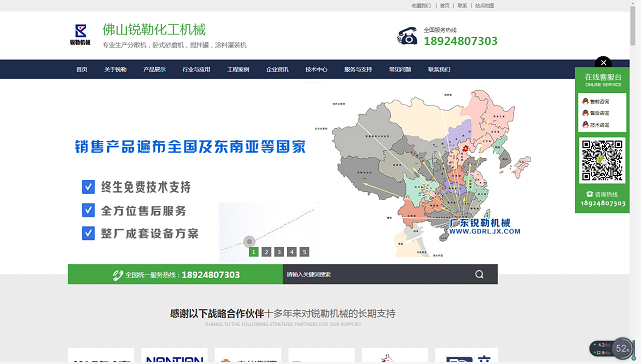This screenshot has height=364, width=641.
Task: Open 联系我们 in the navigation bar
Action: point(439,70)
